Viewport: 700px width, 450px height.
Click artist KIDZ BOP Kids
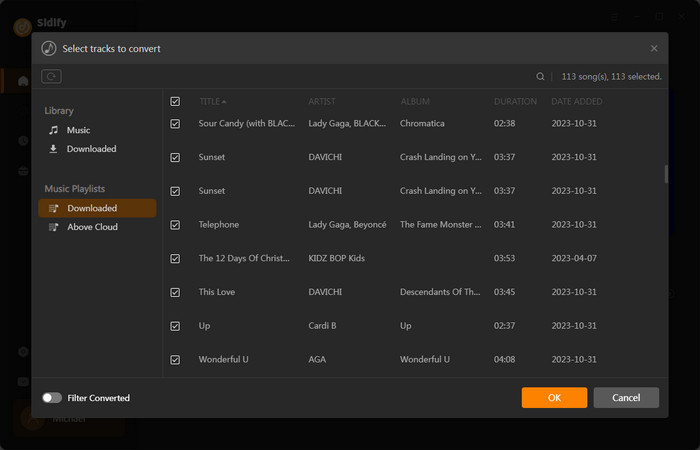pos(336,258)
